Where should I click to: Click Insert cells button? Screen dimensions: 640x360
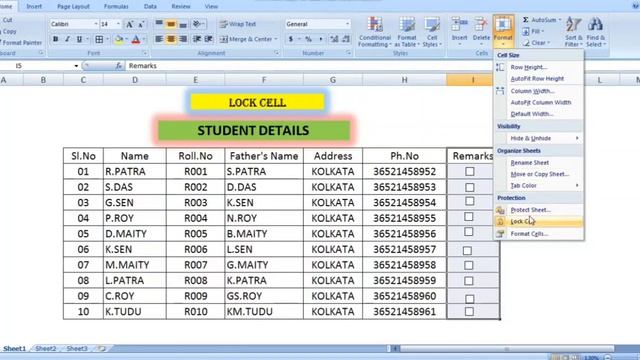(x=460, y=31)
